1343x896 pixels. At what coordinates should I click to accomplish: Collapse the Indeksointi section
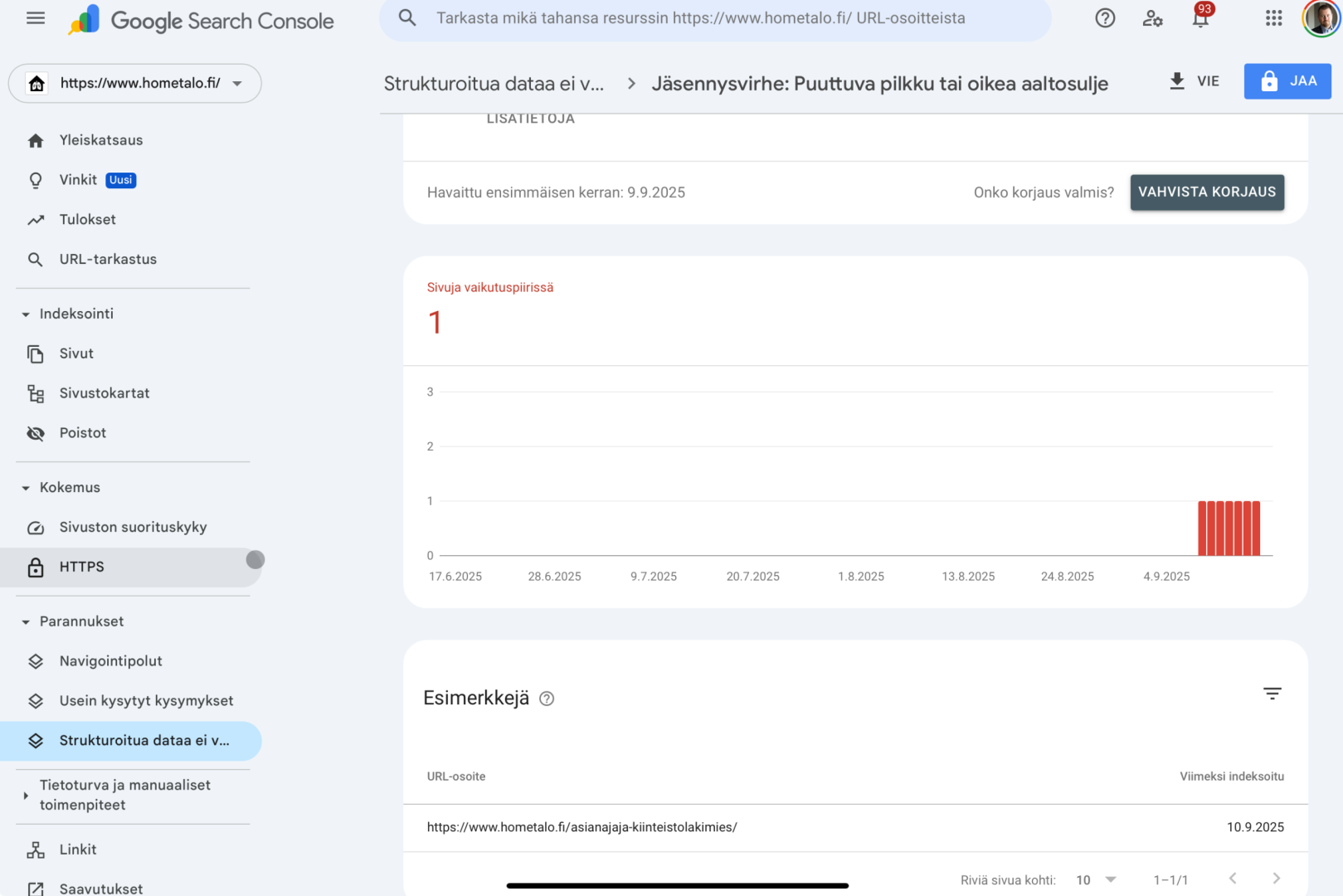click(x=26, y=314)
